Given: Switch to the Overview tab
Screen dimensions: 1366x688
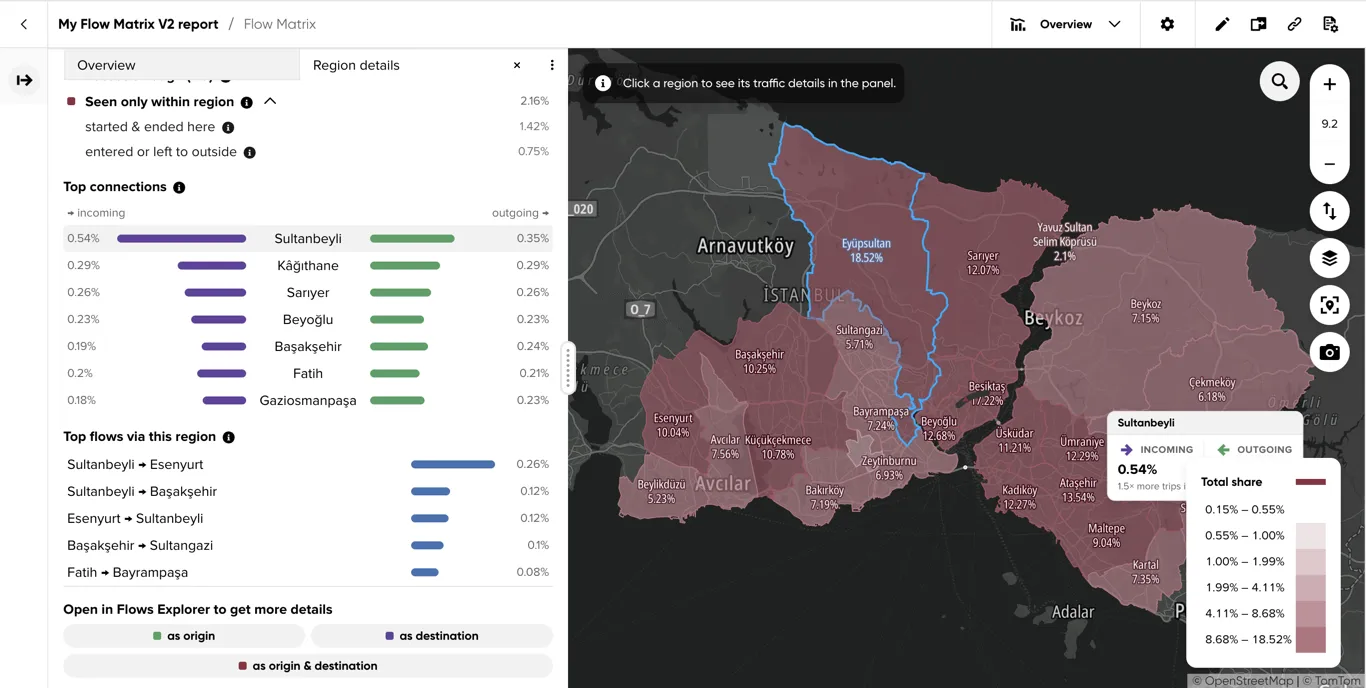Looking at the screenshot, I should (181, 65).
